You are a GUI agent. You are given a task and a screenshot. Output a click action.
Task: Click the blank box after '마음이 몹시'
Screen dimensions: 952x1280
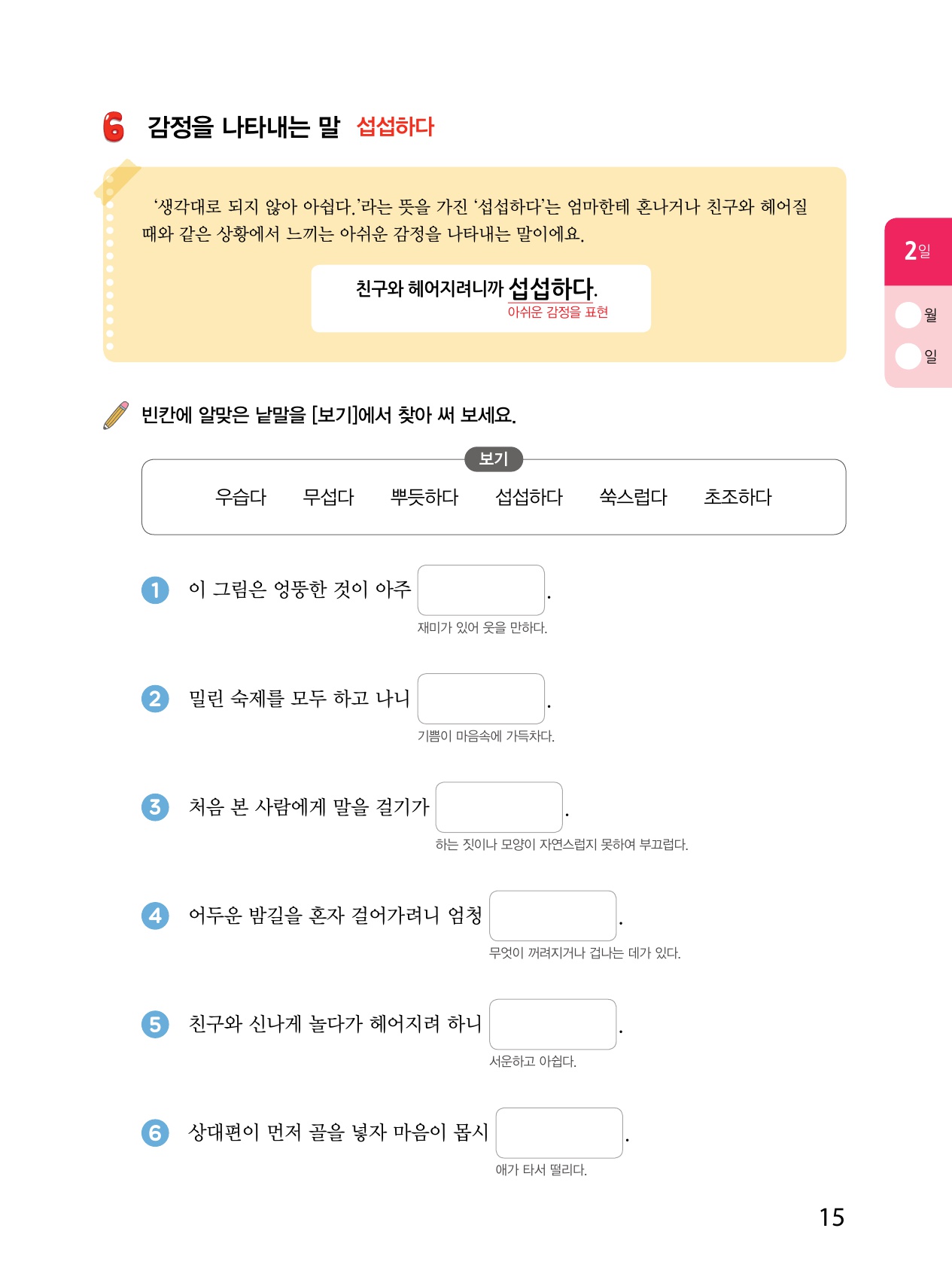pyautogui.click(x=559, y=1132)
